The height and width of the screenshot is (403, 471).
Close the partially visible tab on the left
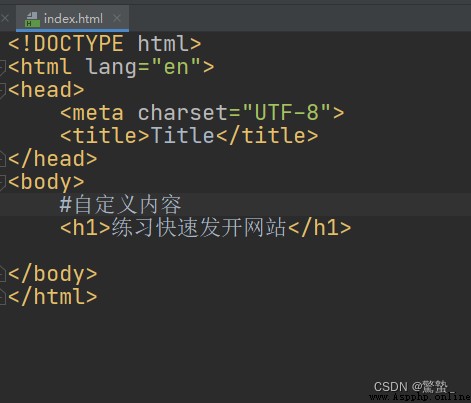5,18
